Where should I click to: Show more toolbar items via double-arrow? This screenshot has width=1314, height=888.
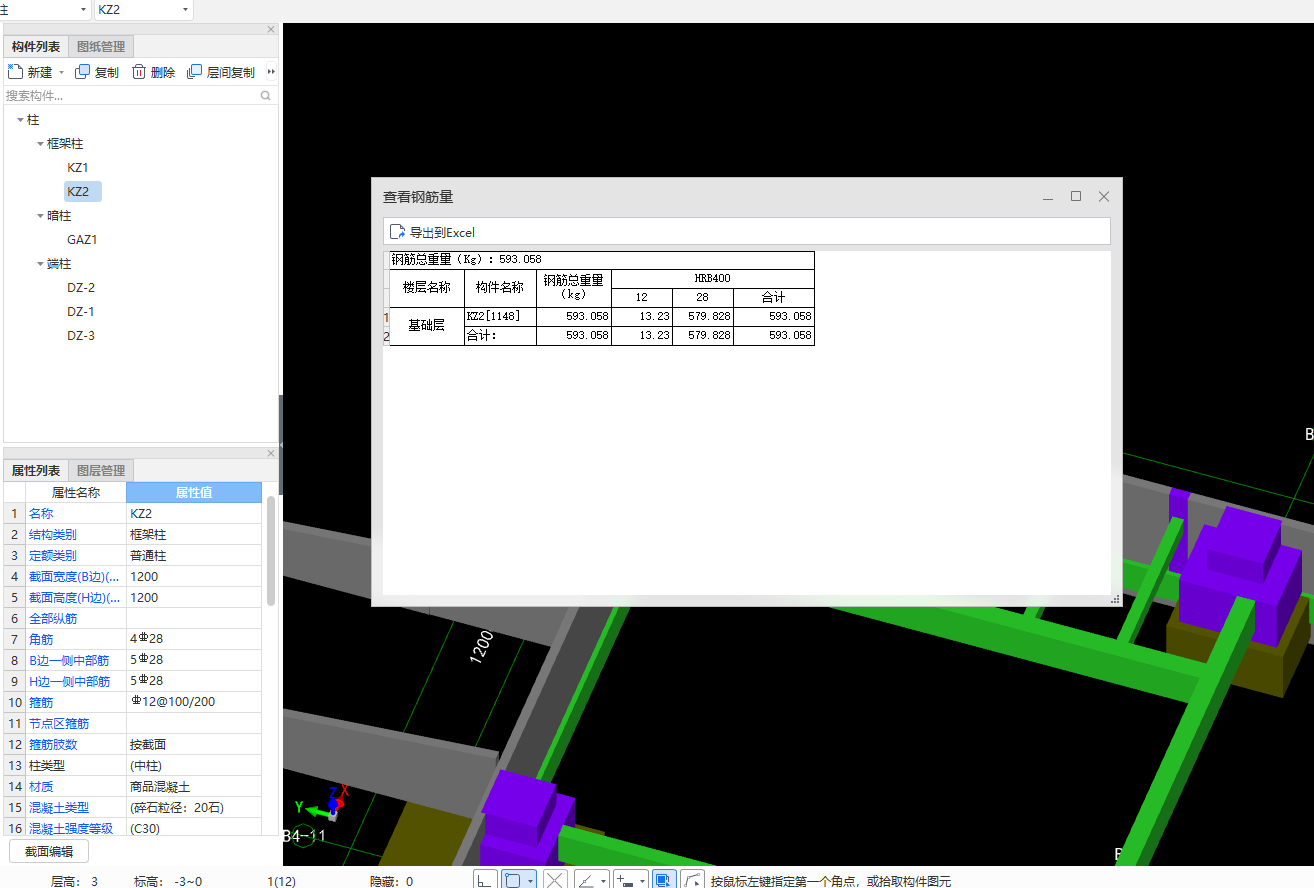click(x=271, y=72)
